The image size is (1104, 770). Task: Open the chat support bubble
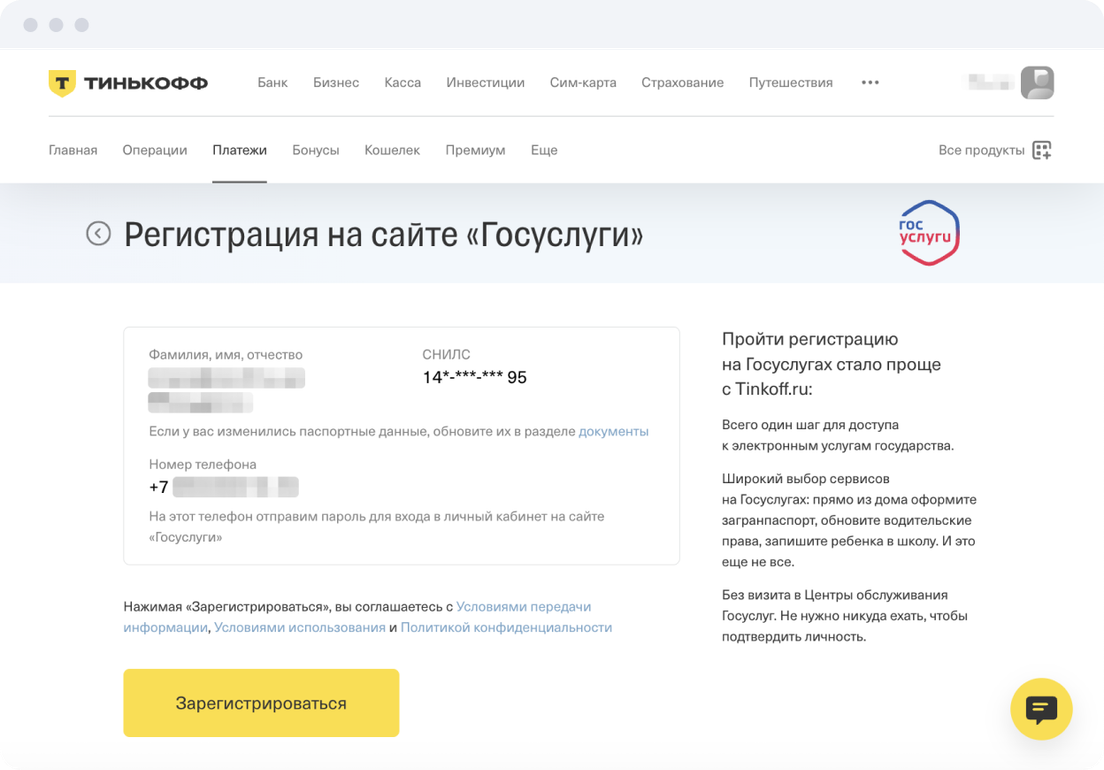pyautogui.click(x=1041, y=709)
